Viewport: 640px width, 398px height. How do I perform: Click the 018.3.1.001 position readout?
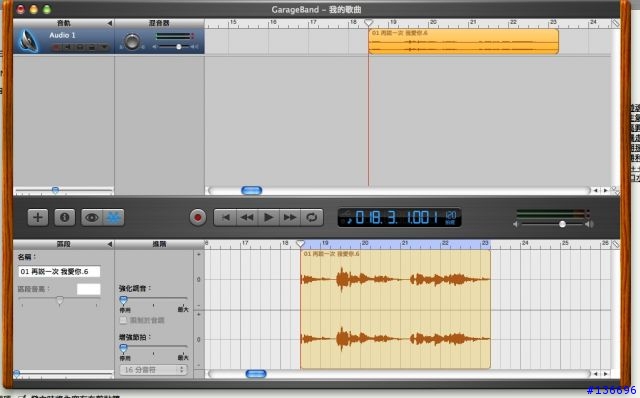pos(397,218)
